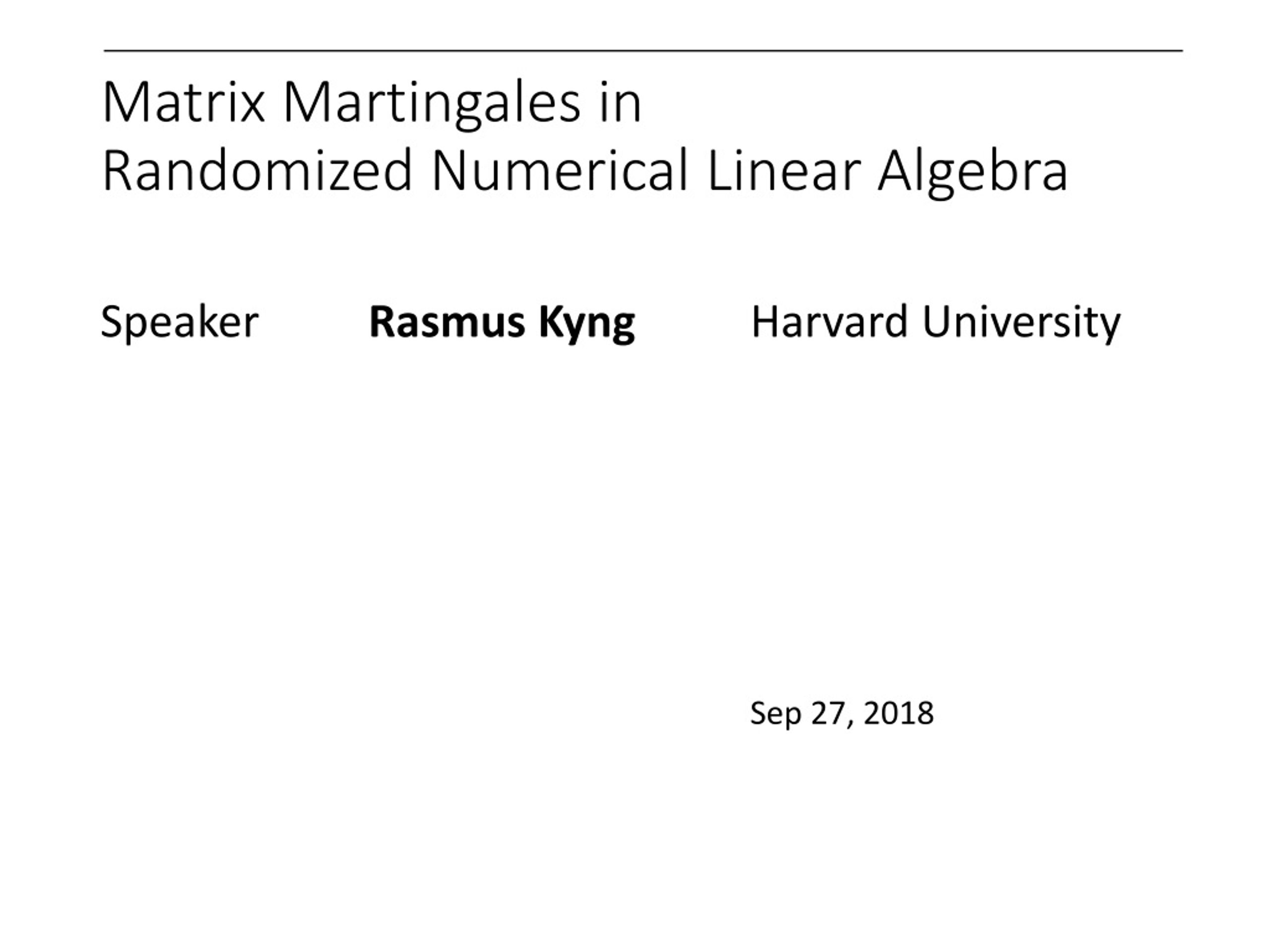
Task: Click the word "Linear" in the title
Action: tap(784, 170)
